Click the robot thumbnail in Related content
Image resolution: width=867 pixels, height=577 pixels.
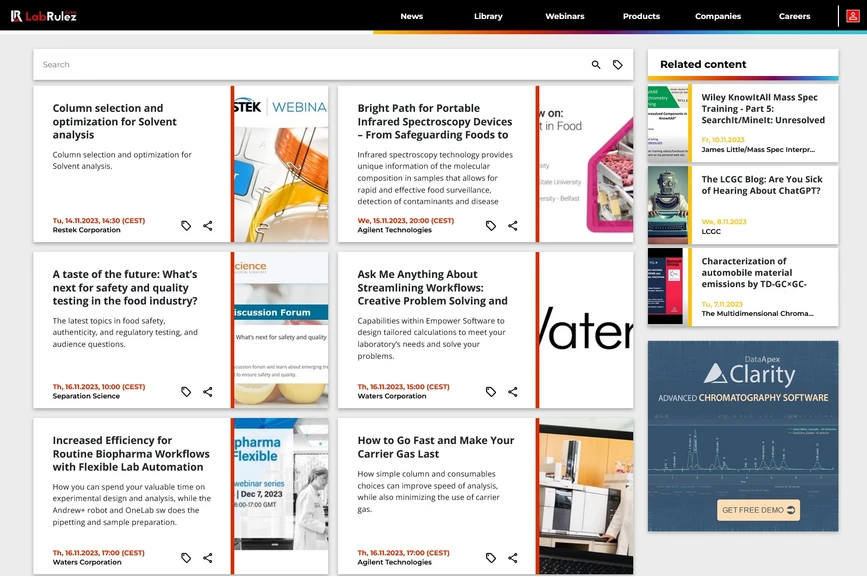pyautogui.click(x=668, y=205)
